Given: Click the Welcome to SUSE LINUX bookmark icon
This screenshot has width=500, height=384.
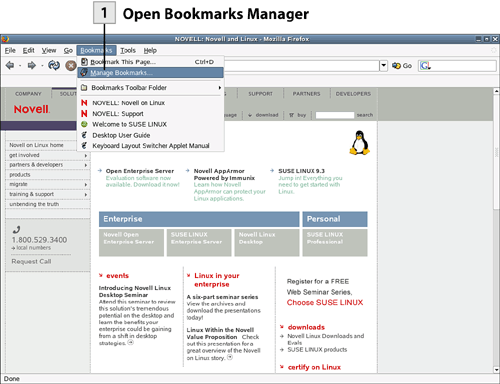Looking at the screenshot, I should [84, 124].
